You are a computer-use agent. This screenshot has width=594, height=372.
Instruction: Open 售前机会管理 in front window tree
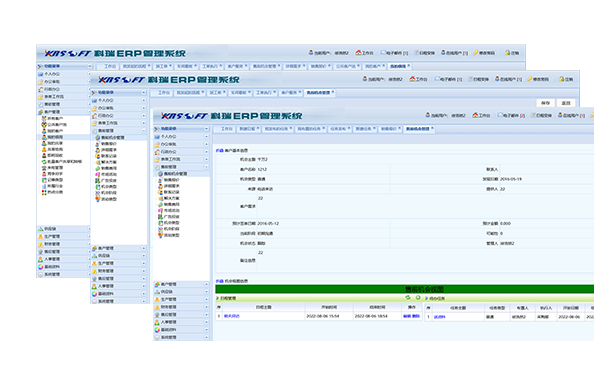point(175,173)
